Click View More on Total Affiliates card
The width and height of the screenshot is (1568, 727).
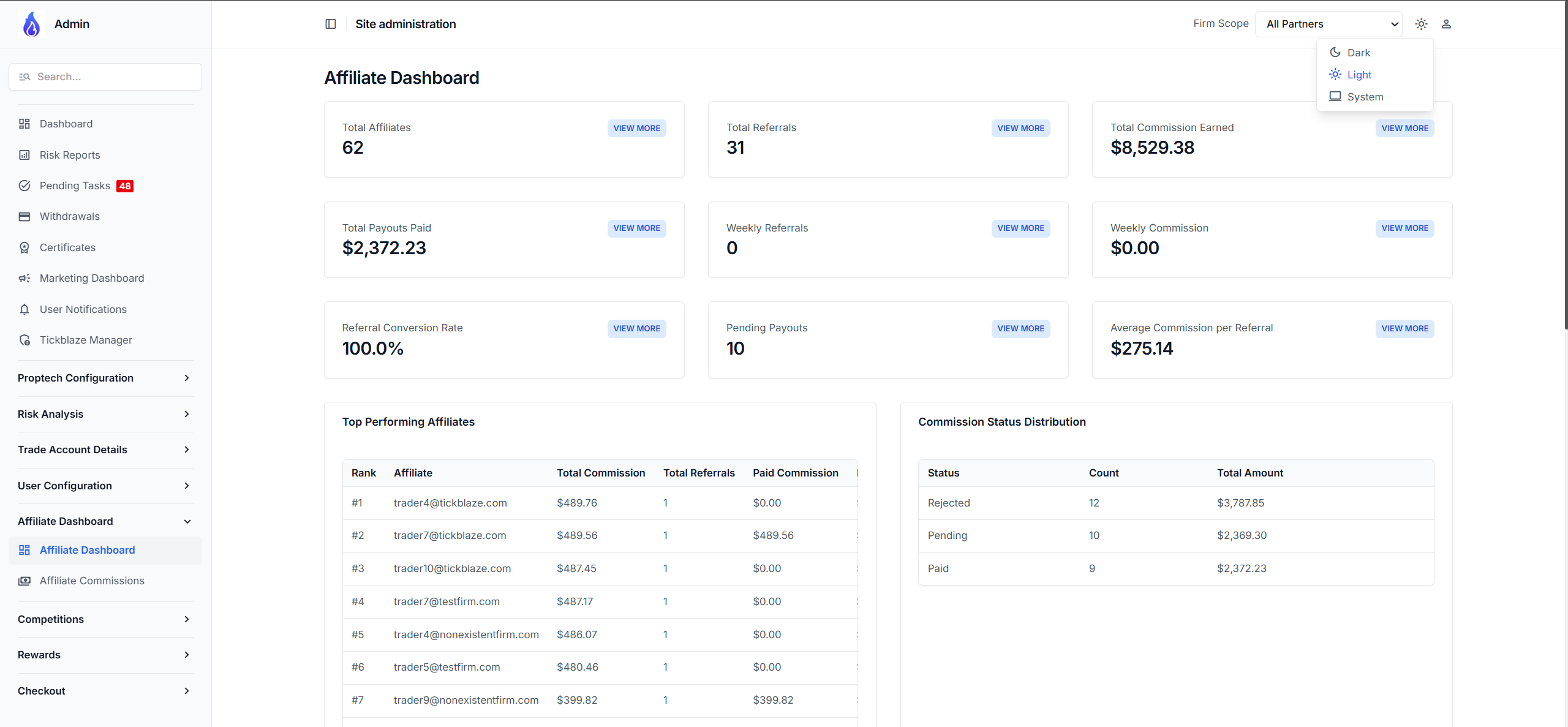coord(636,128)
